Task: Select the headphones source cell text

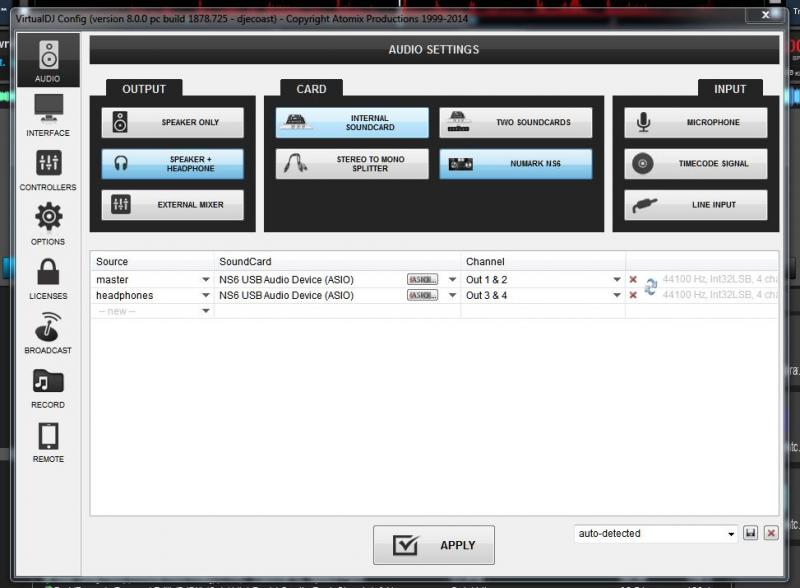Action: [124, 296]
